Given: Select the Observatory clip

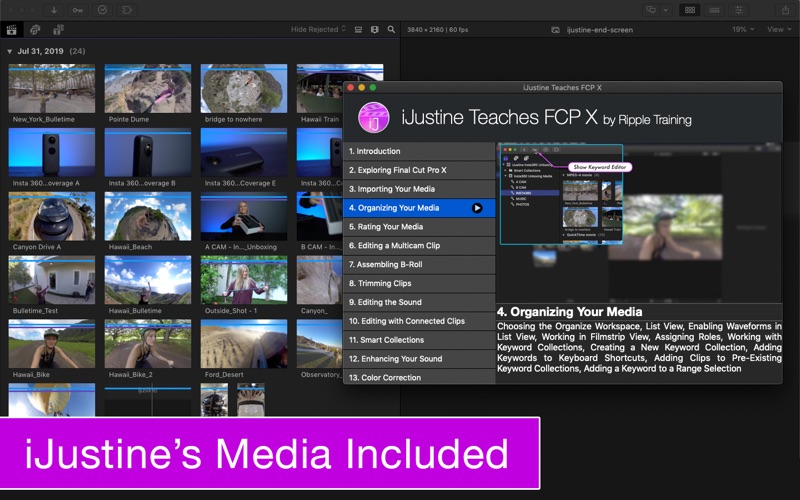Looking at the screenshot, I should pos(319,343).
